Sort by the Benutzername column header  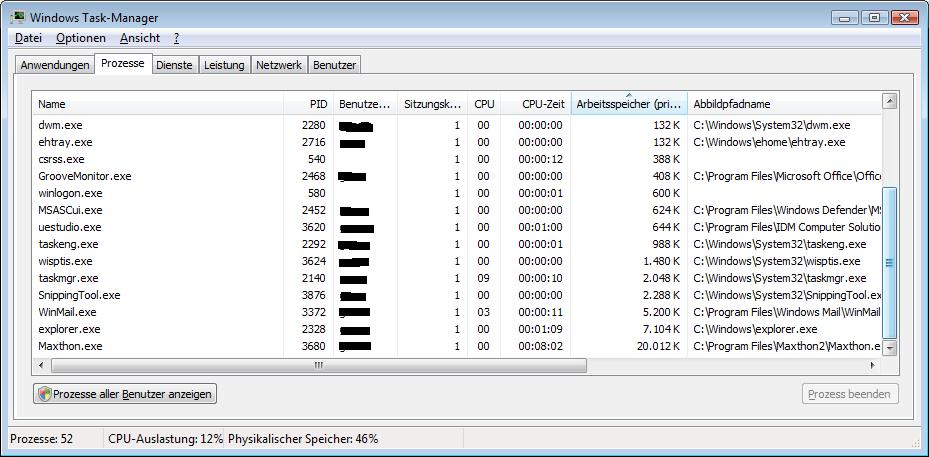pos(366,104)
